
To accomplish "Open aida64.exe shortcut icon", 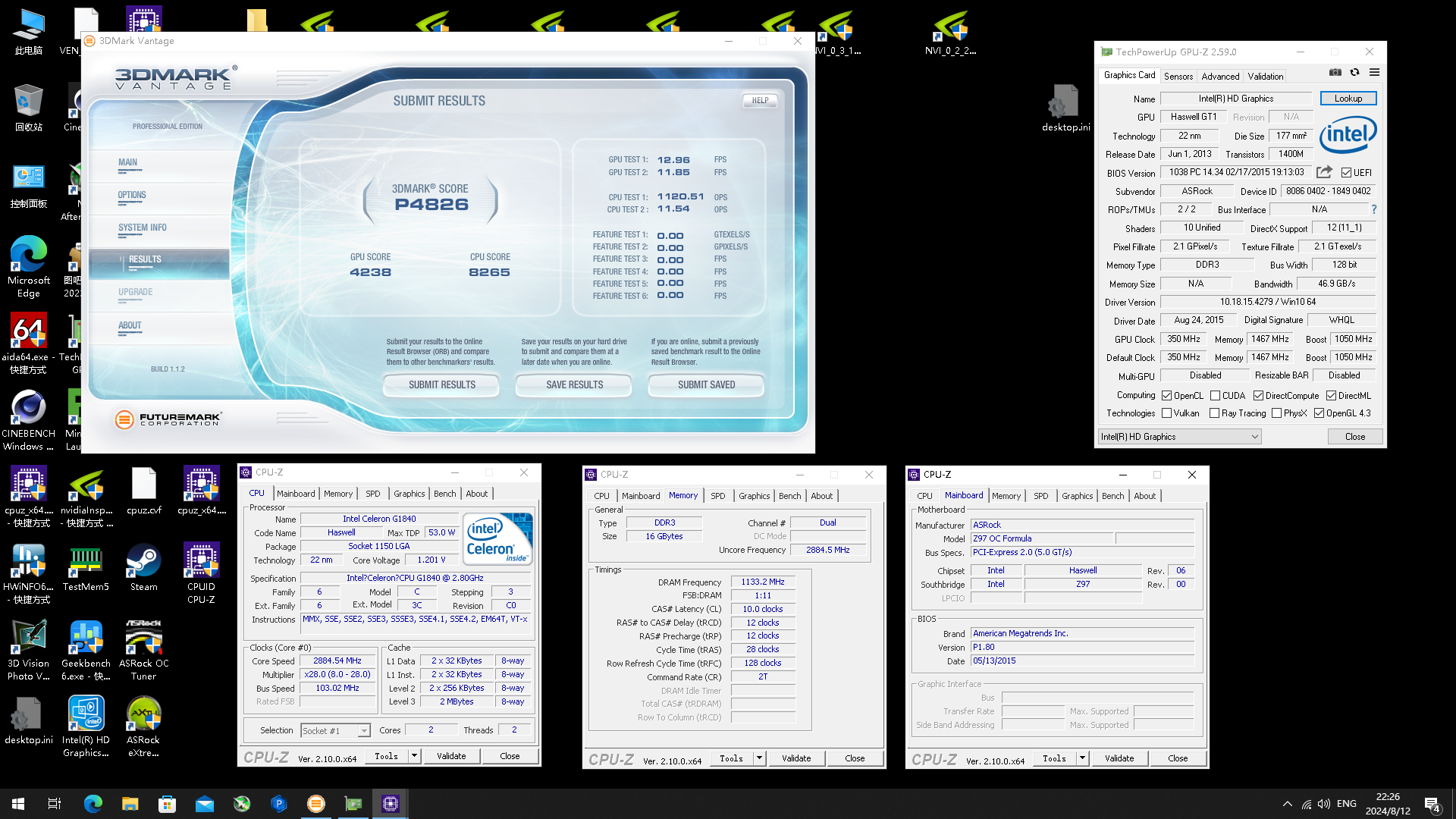I will pyautogui.click(x=29, y=344).
